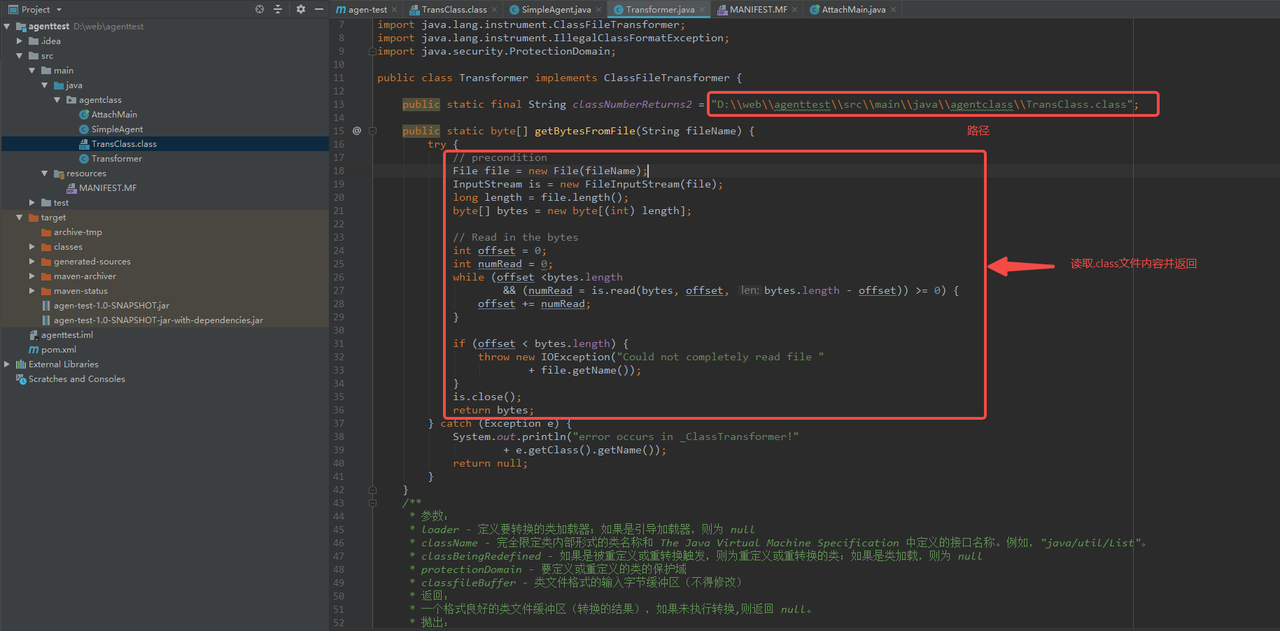The image size is (1280, 631).
Task: Click the target folder icon
Action: click(x=33, y=217)
